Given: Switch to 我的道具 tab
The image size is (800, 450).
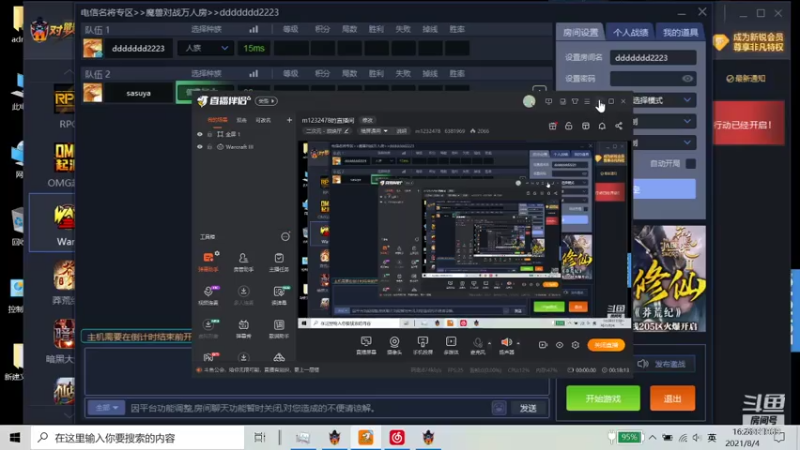Looking at the screenshot, I should pos(680,33).
